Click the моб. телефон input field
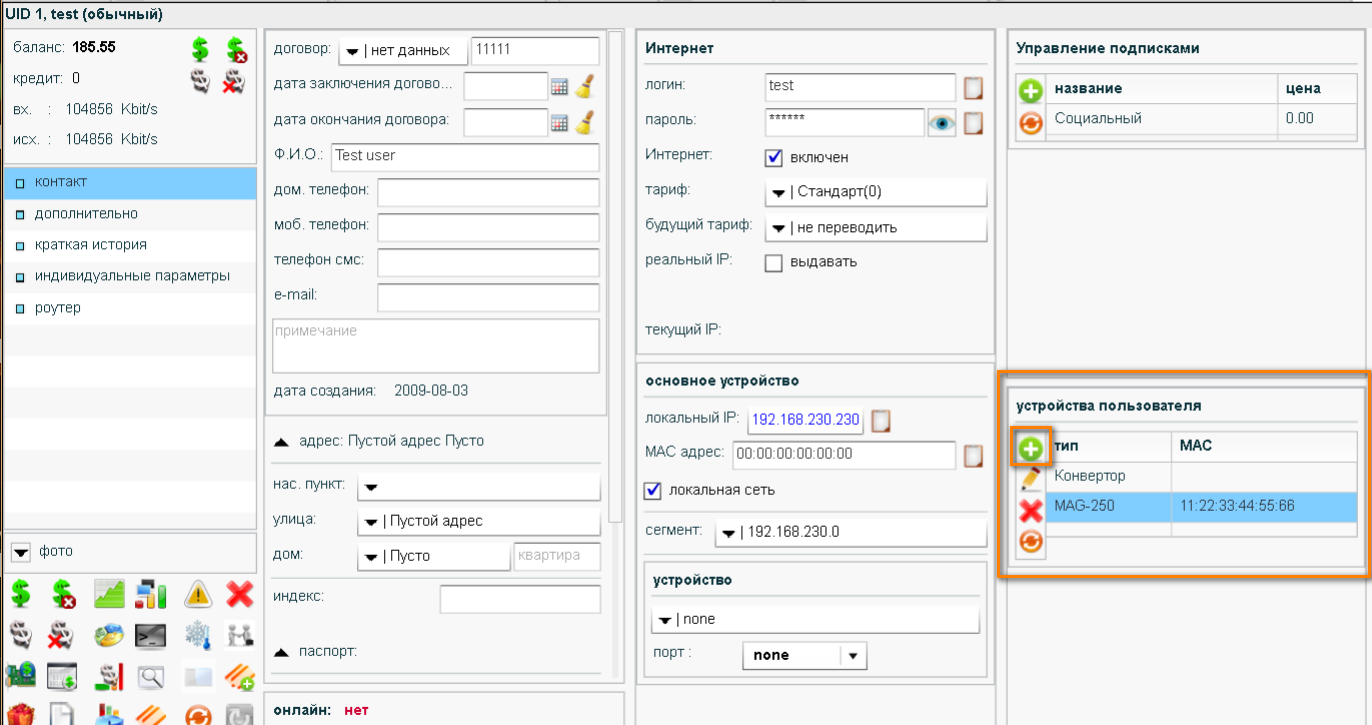Image resolution: width=1372 pixels, height=725 pixels. pos(488,227)
